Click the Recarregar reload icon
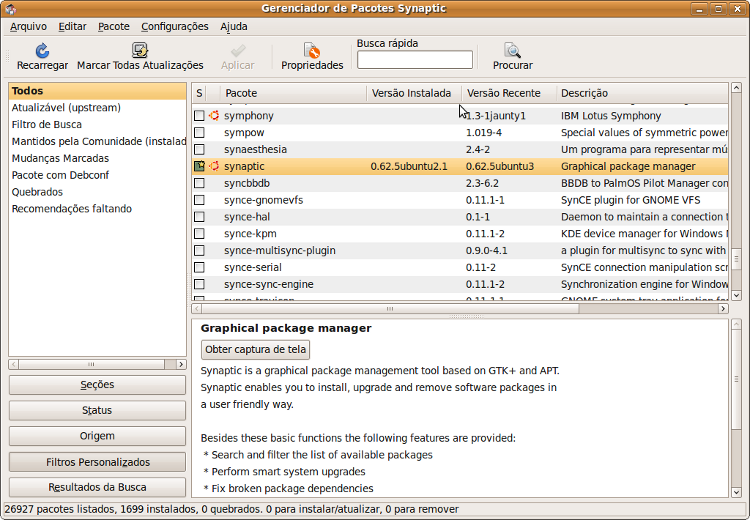This screenshot has height=520, width=750. pos(42,50)
